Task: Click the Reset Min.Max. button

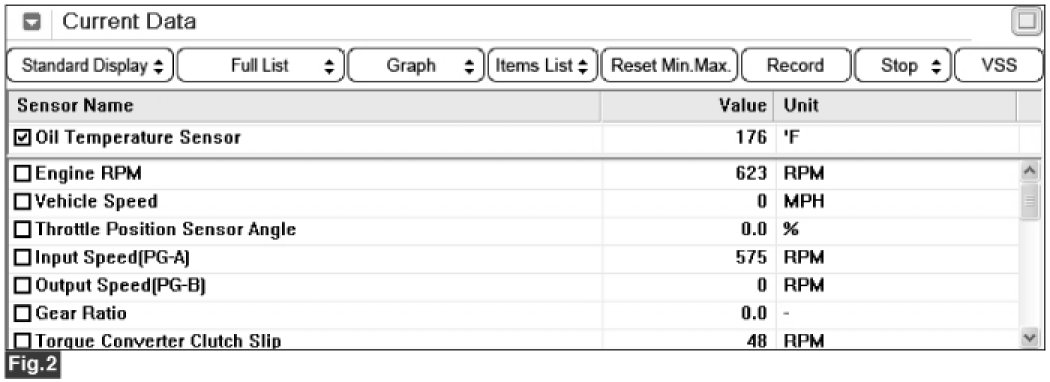Action: (x=670, y=66)
